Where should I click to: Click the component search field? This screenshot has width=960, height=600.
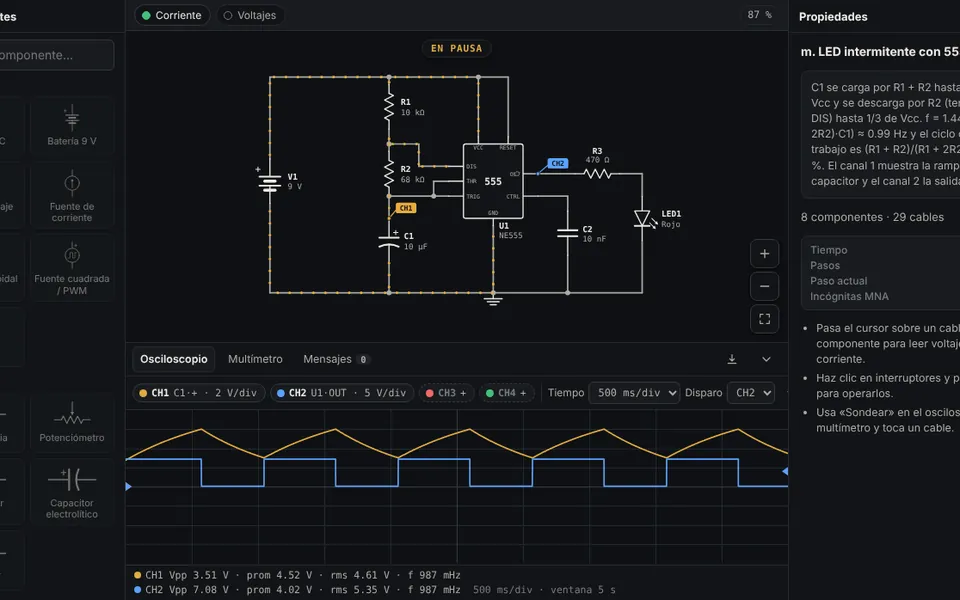[55, 55]
